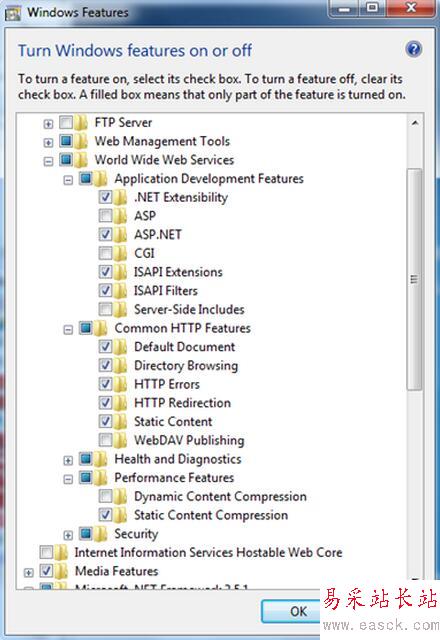This screenshot has height=640, width=440.
Task: Click the Static Content folder icon
Action: pyautogui.click(x=120, y=422)
